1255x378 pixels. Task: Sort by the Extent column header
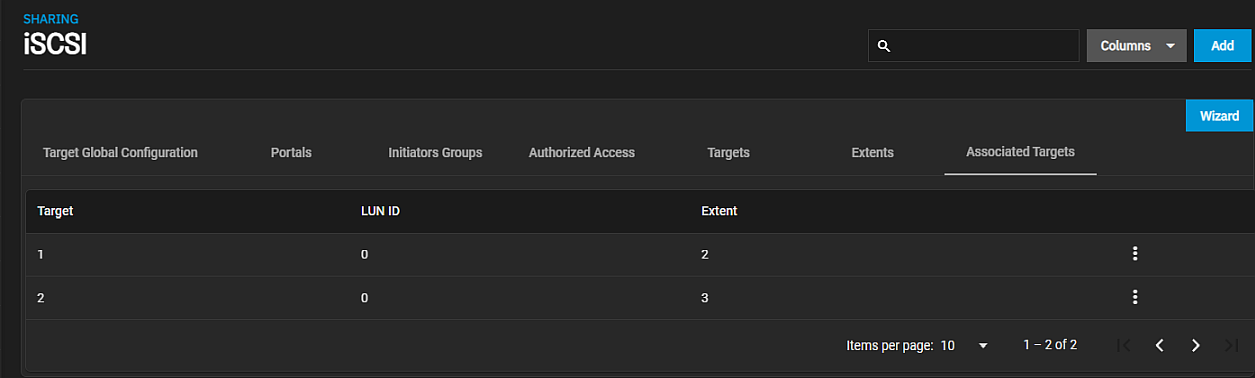(x=719, y=211)
